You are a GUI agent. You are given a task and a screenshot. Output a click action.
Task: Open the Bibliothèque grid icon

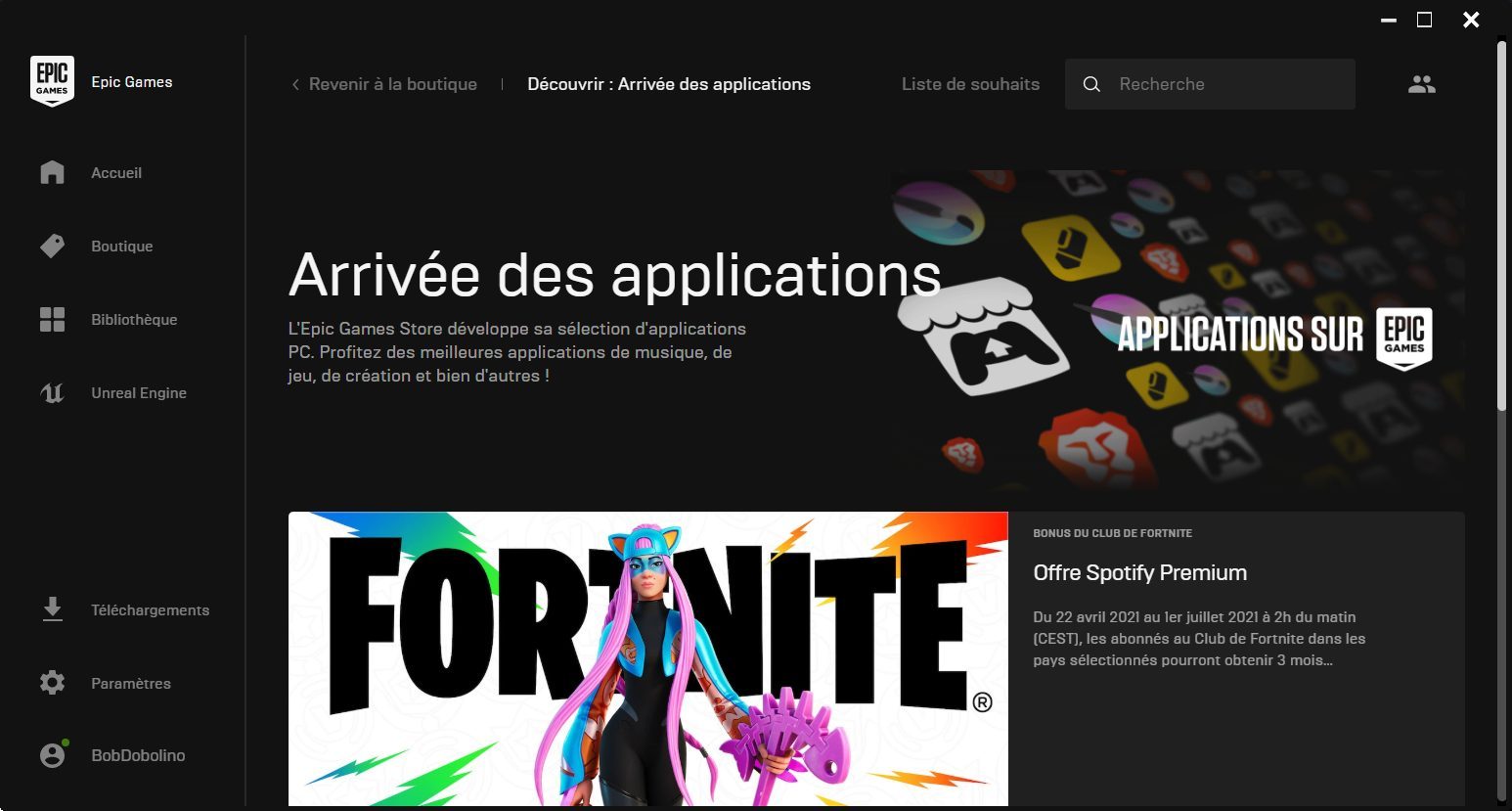tap(52, 319)
